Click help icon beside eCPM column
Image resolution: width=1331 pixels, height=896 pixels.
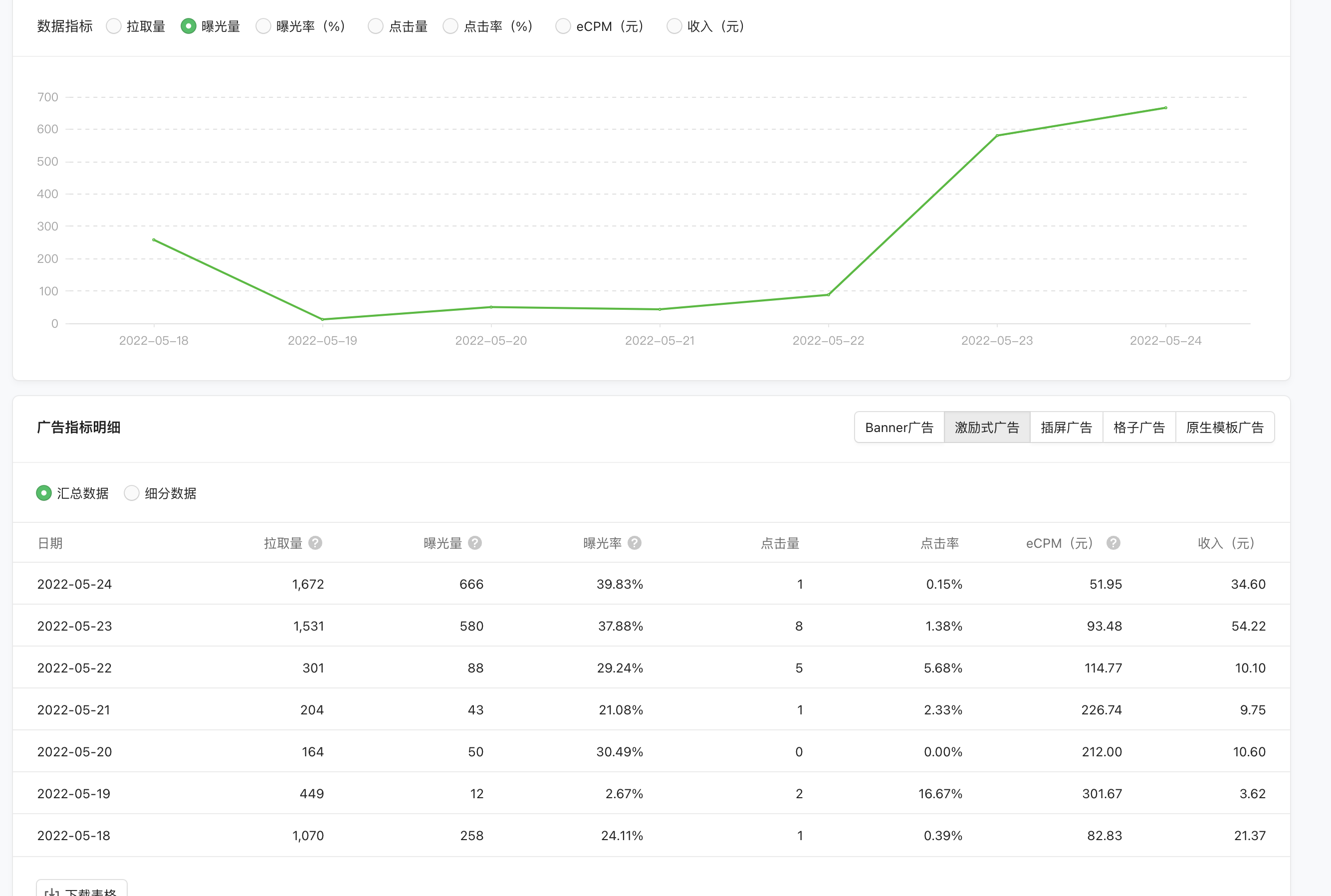tap(1113, 543)
